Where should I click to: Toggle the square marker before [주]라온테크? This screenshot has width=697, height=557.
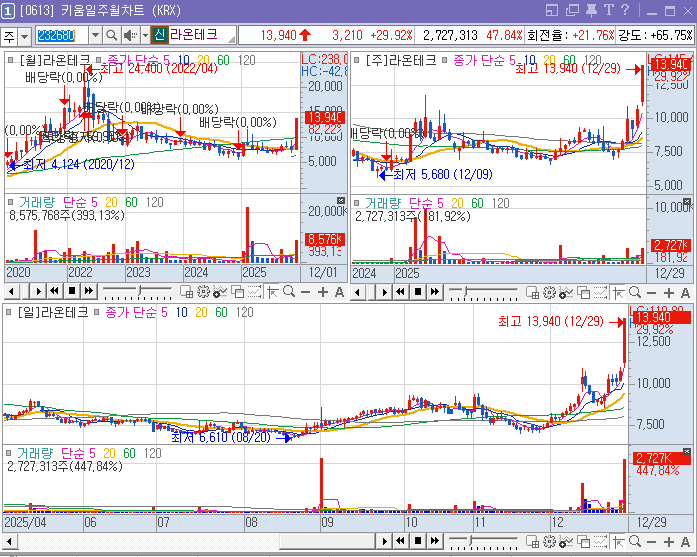(357, 60)
